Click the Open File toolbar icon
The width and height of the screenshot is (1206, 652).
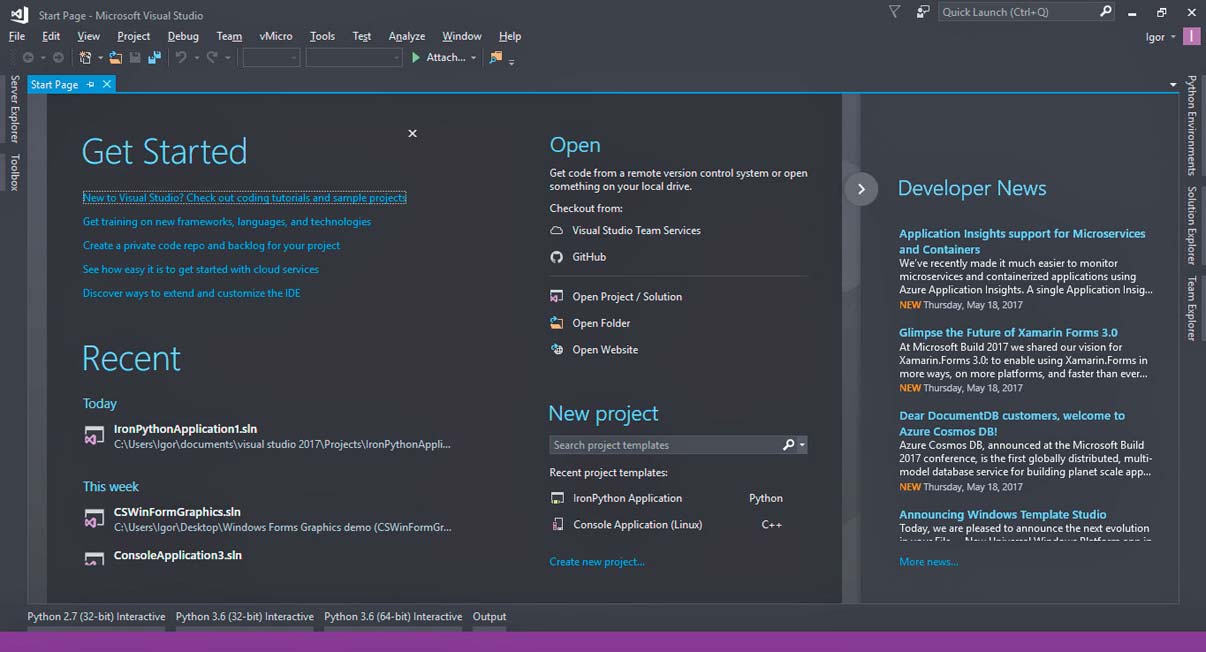(116, 58)
